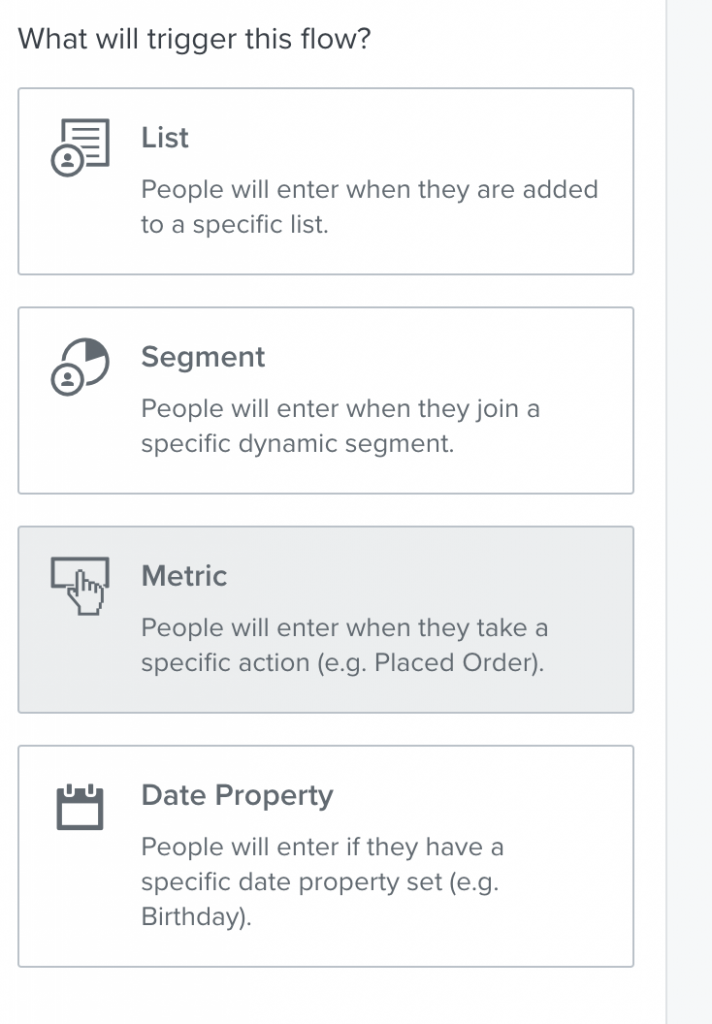712x1024 pixels.
Task: Click the Segment pie chart icon
Action: click(80, 366)
